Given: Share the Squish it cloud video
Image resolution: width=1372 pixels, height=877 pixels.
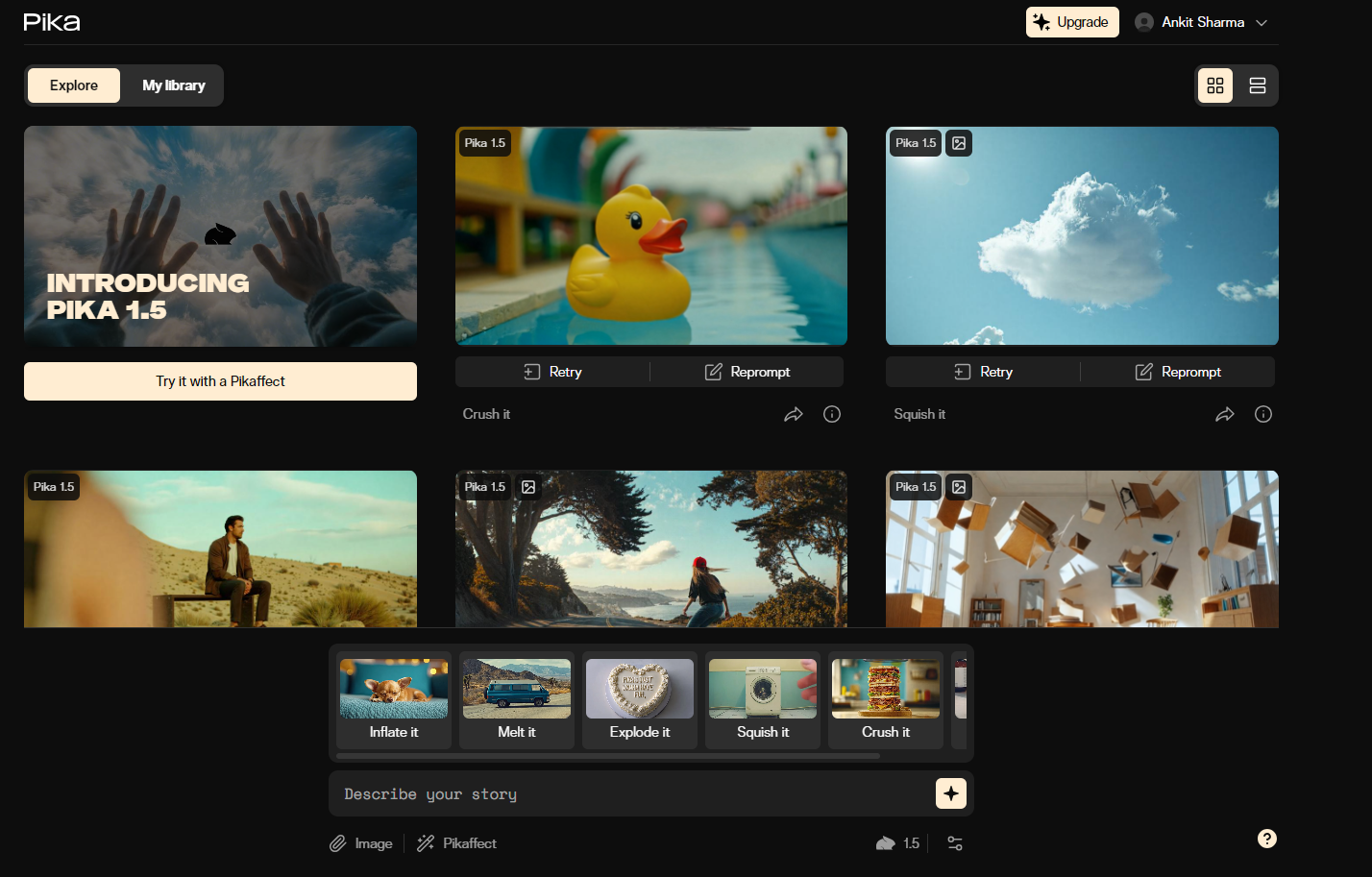Looking at the screenshot, I should click(x=1224, y=414).
